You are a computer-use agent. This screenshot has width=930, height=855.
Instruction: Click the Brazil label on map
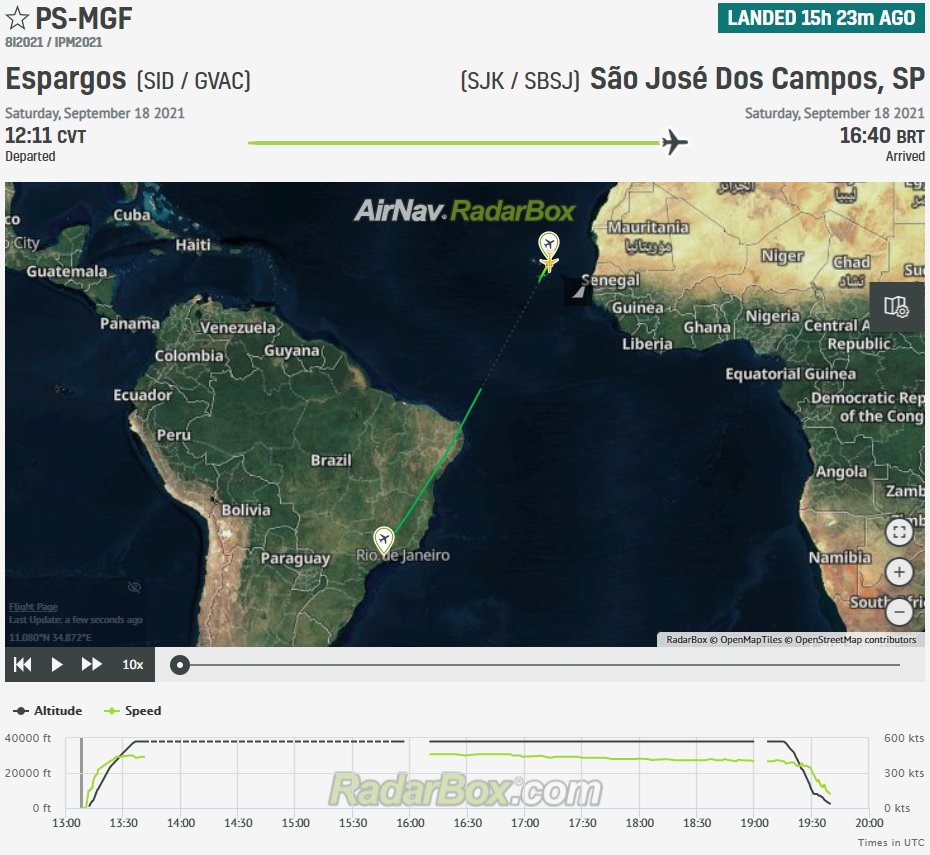[x=331, y=460]
